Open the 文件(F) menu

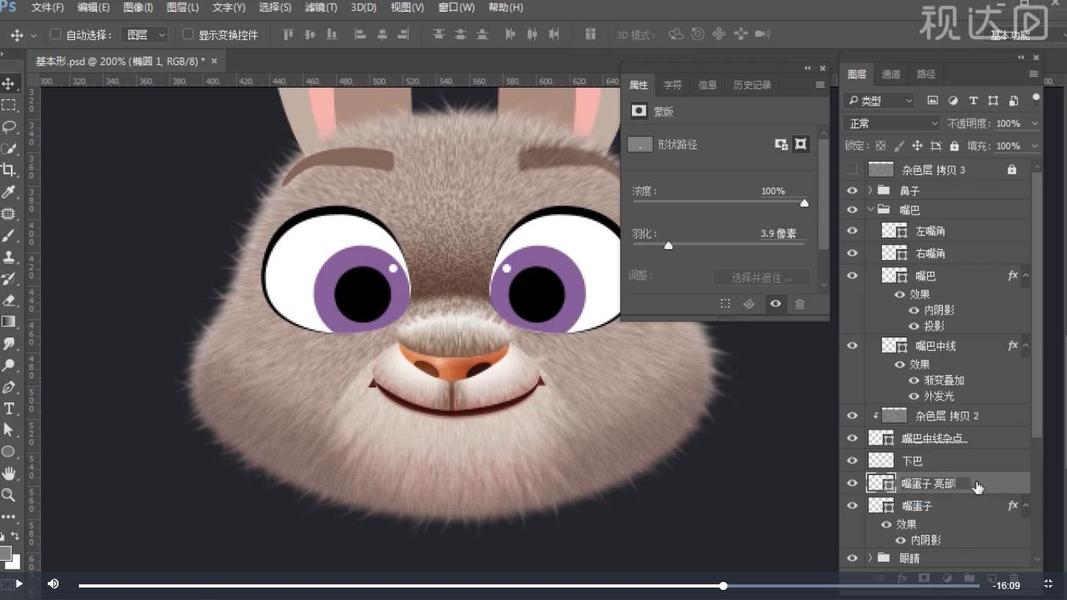coord(47,7)
